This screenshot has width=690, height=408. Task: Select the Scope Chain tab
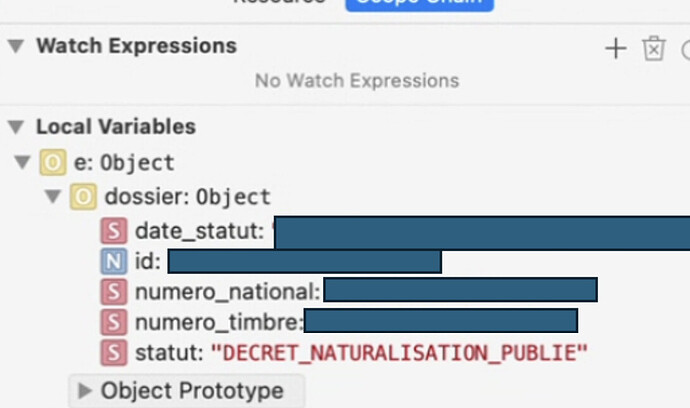(419, 4)
